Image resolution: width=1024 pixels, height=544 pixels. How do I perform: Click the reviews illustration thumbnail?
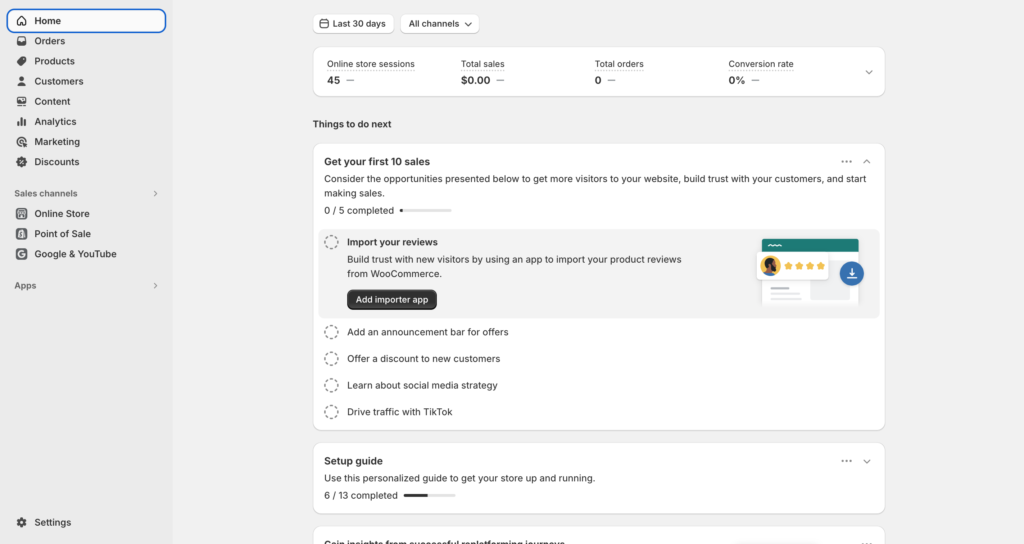click(x=810, y=272)
